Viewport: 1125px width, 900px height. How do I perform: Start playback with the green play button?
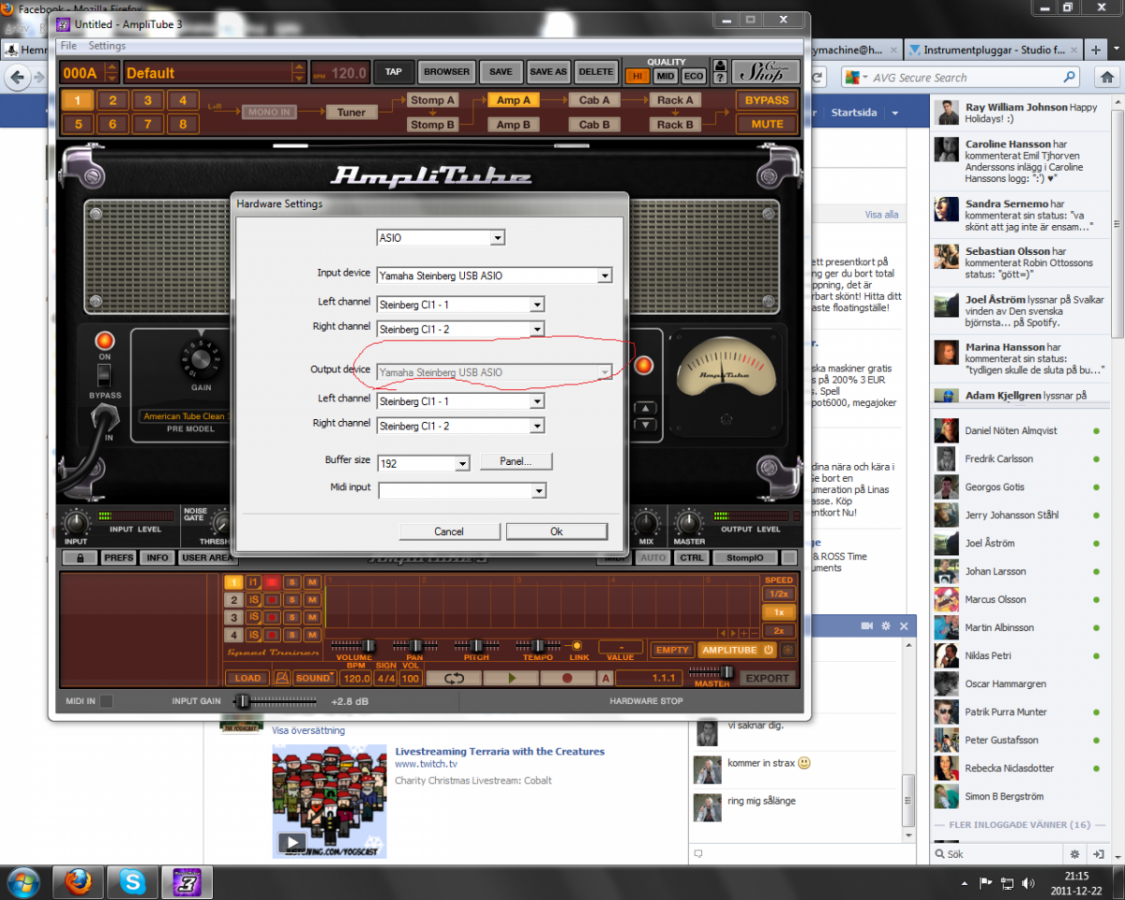[512, 678]
